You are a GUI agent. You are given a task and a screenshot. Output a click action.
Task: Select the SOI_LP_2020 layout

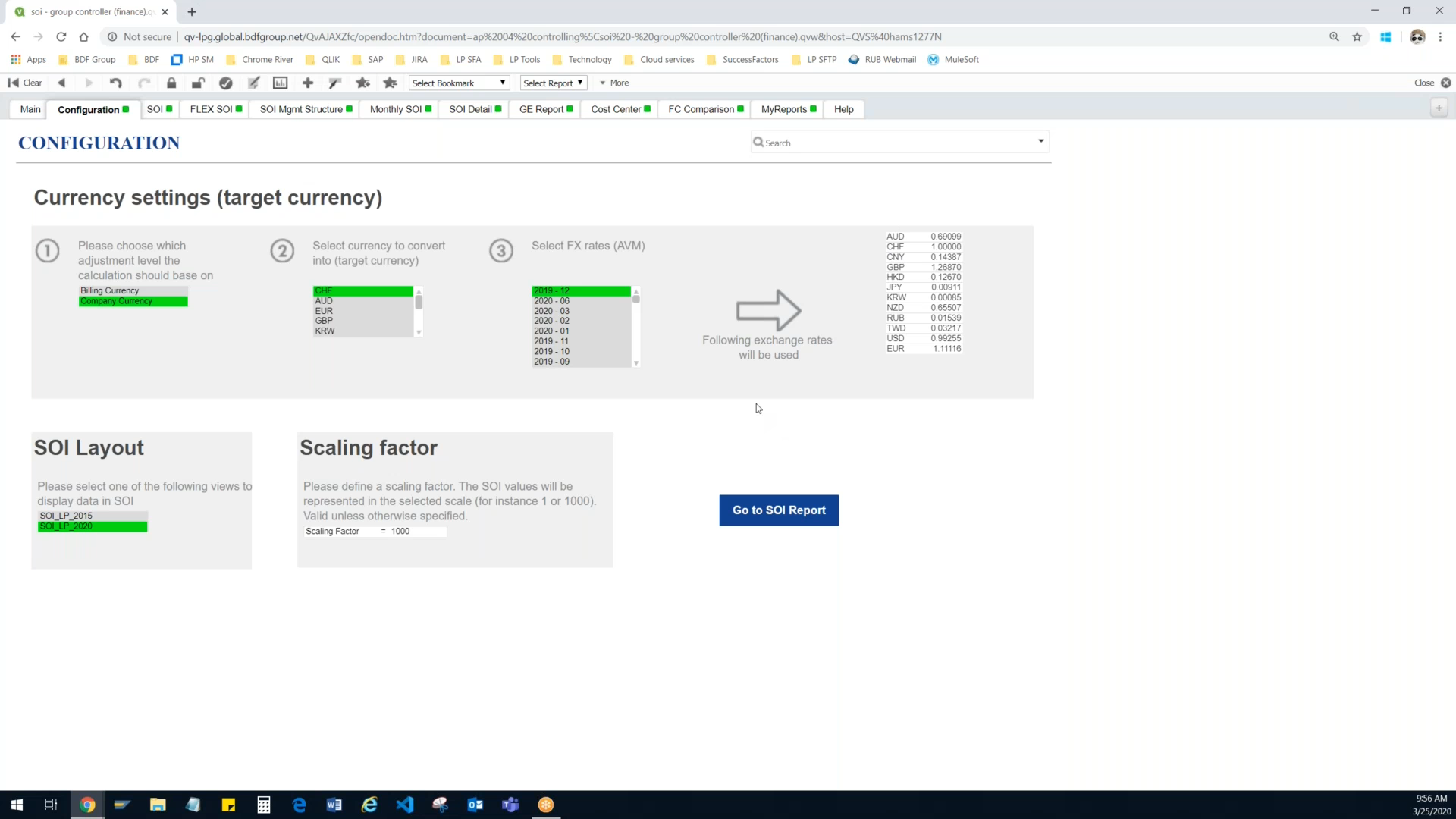click(93, 526)
